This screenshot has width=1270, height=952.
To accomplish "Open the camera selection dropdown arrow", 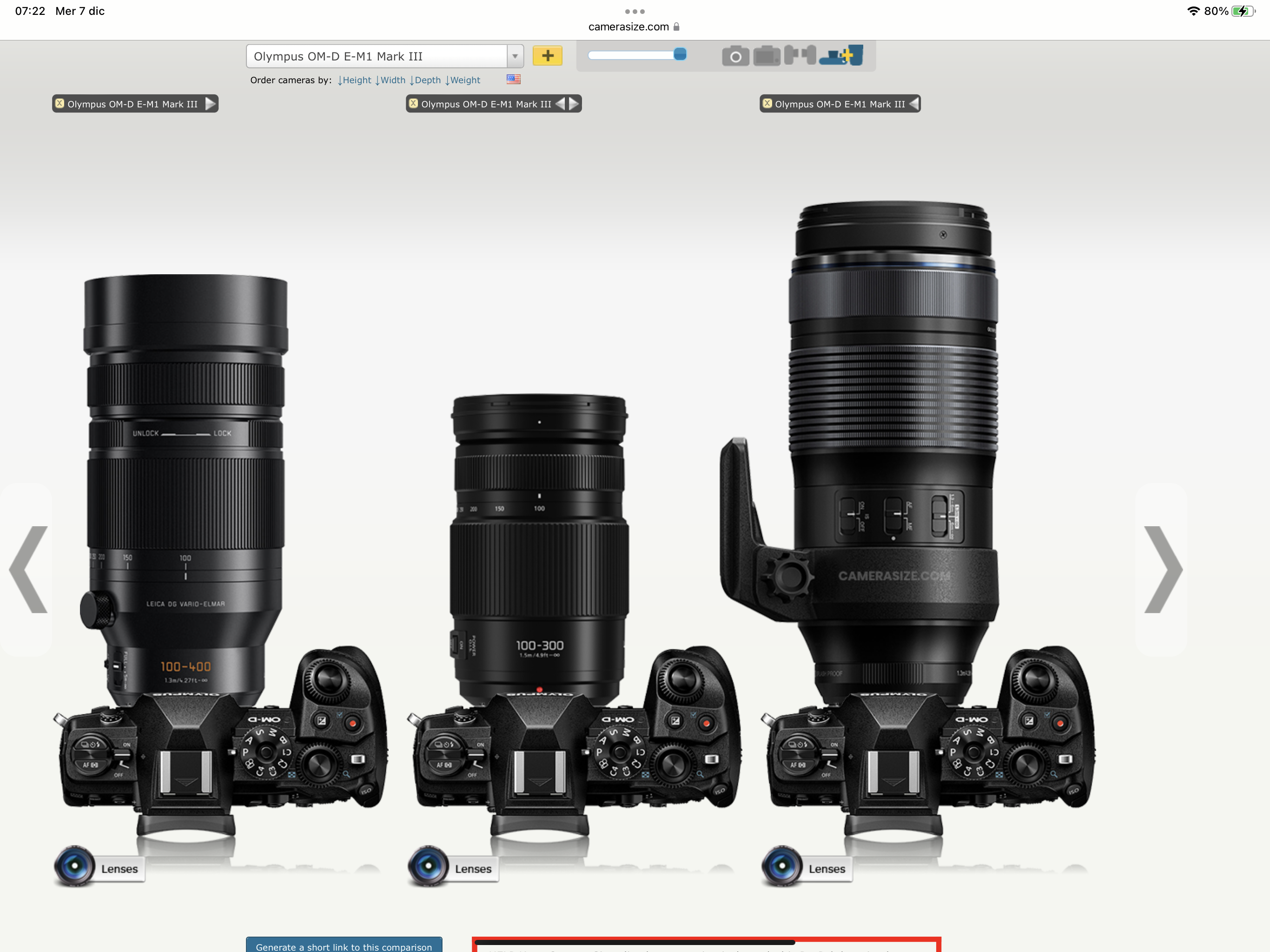I will coord(515,56).
